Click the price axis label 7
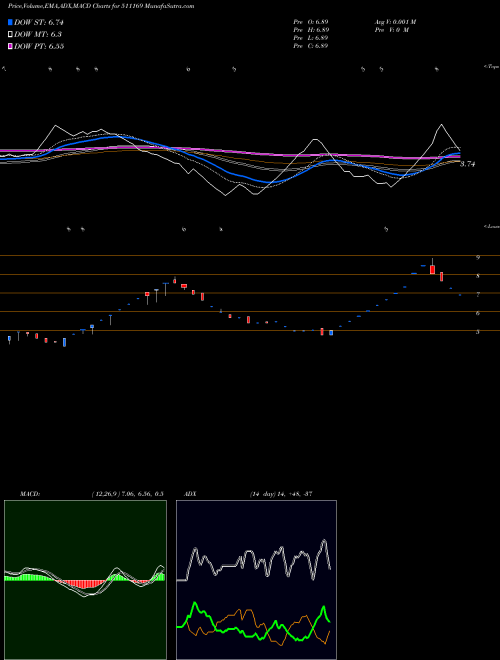 478,295
